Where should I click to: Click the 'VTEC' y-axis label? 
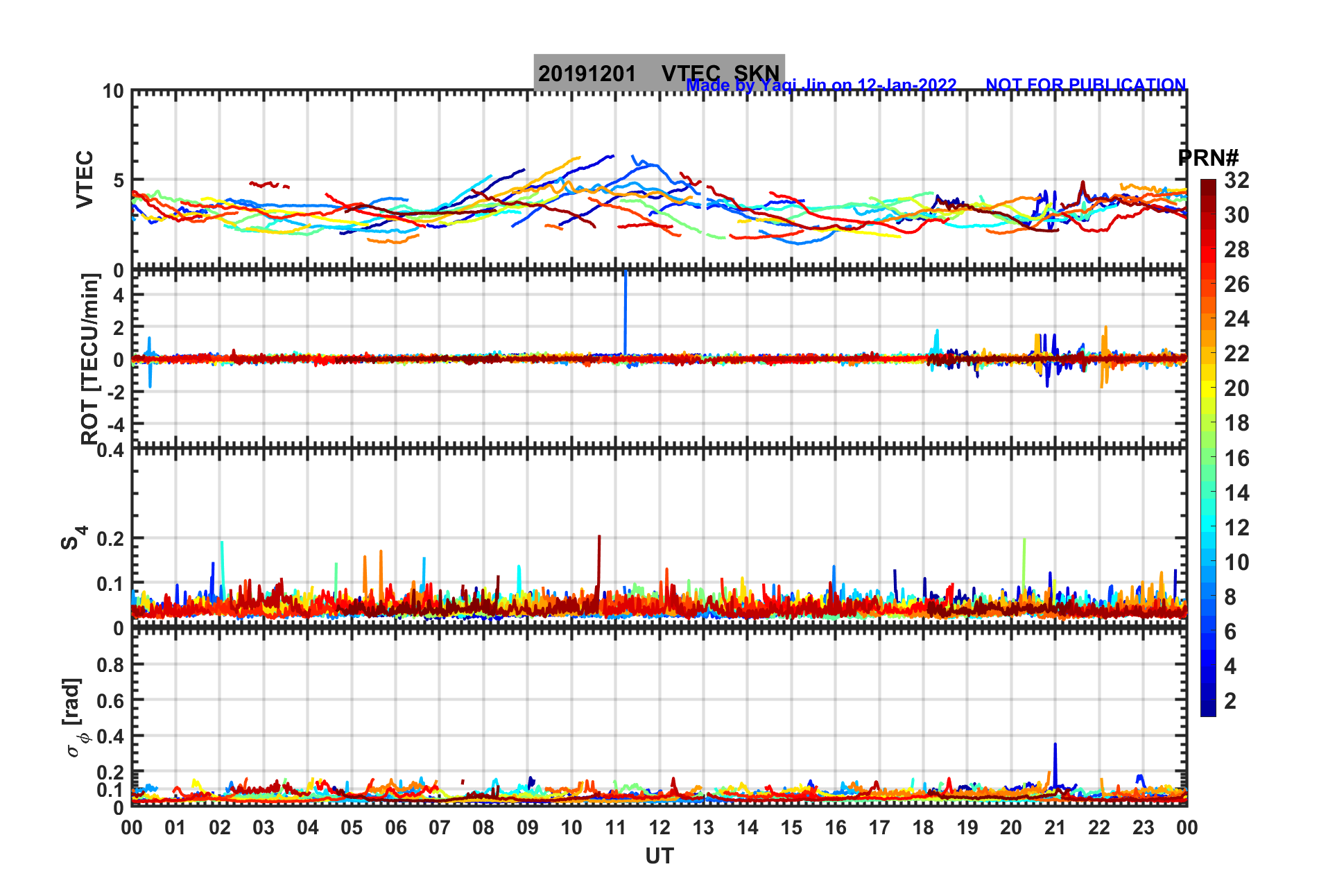84,179
